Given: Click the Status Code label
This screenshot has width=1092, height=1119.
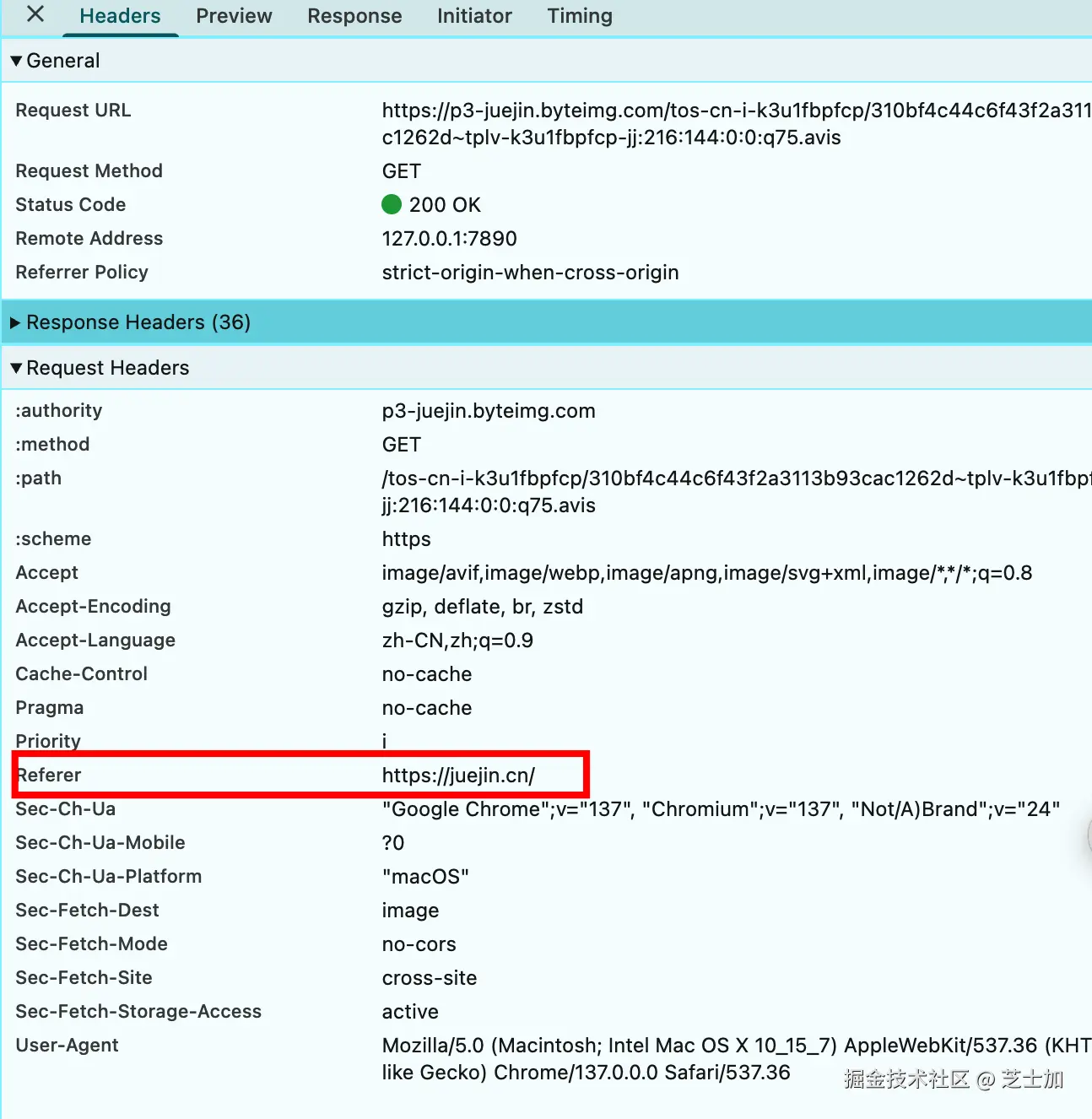Looking at the screenshot, I should 71,205.
